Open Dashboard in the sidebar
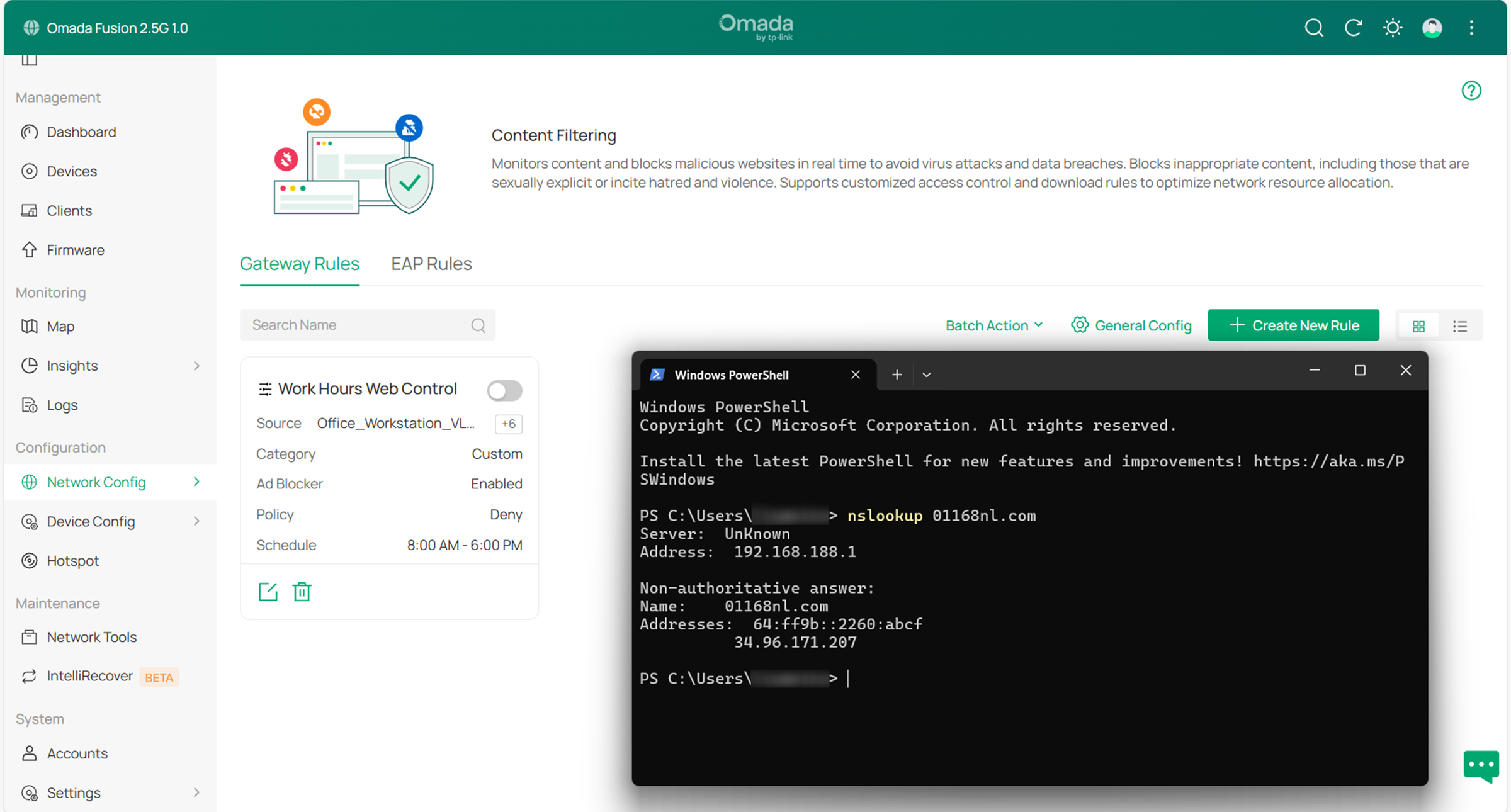The image size is (1511, 812). [x=81, y=132]
